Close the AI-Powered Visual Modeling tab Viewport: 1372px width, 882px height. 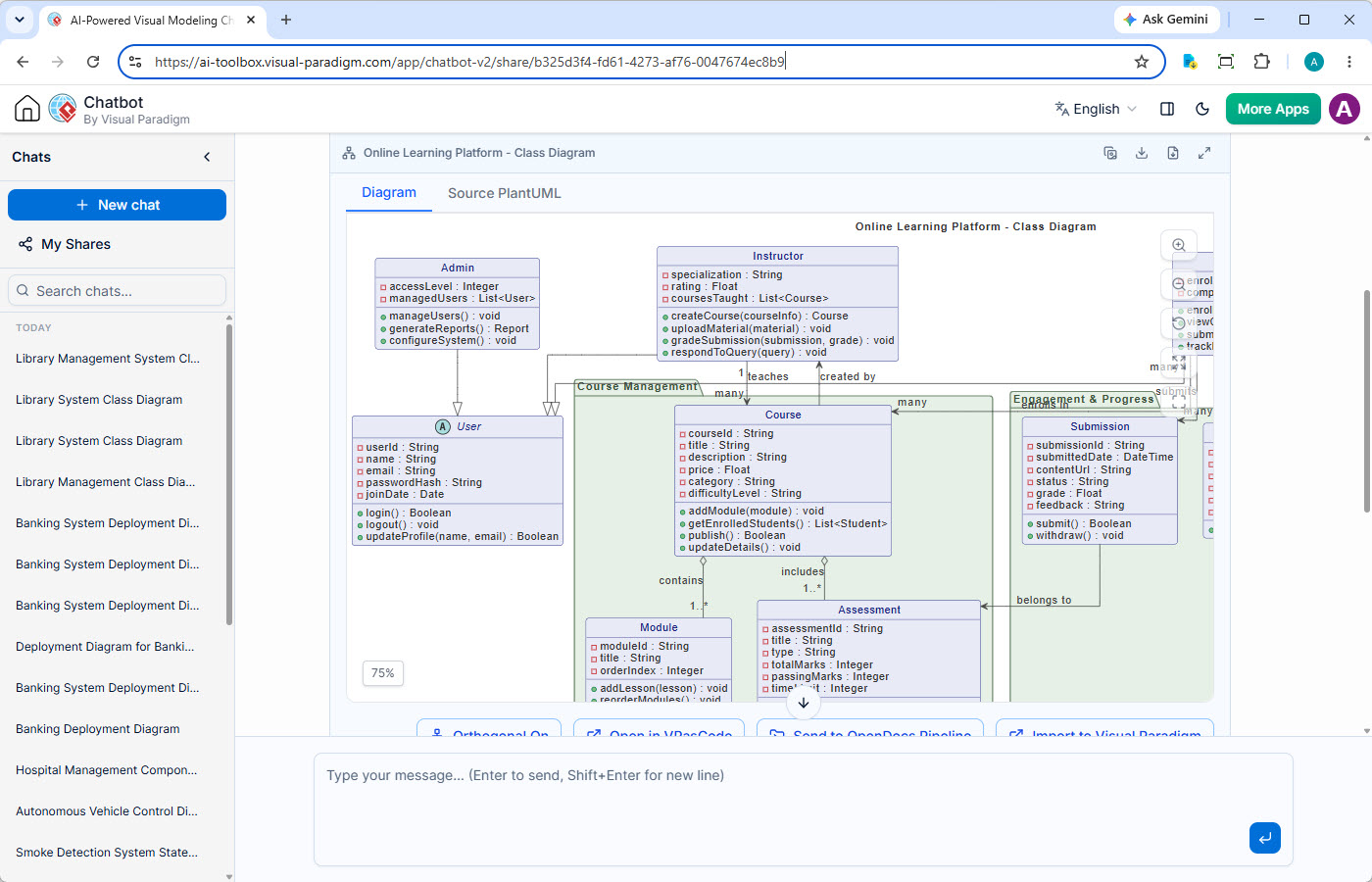pyautogui.click(x=252, y=20)
